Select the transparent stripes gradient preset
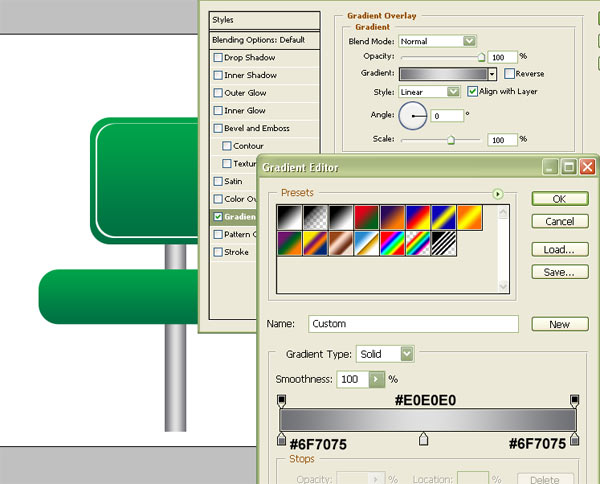The height and width of the screenshot is (484, 600). [444, 243]
